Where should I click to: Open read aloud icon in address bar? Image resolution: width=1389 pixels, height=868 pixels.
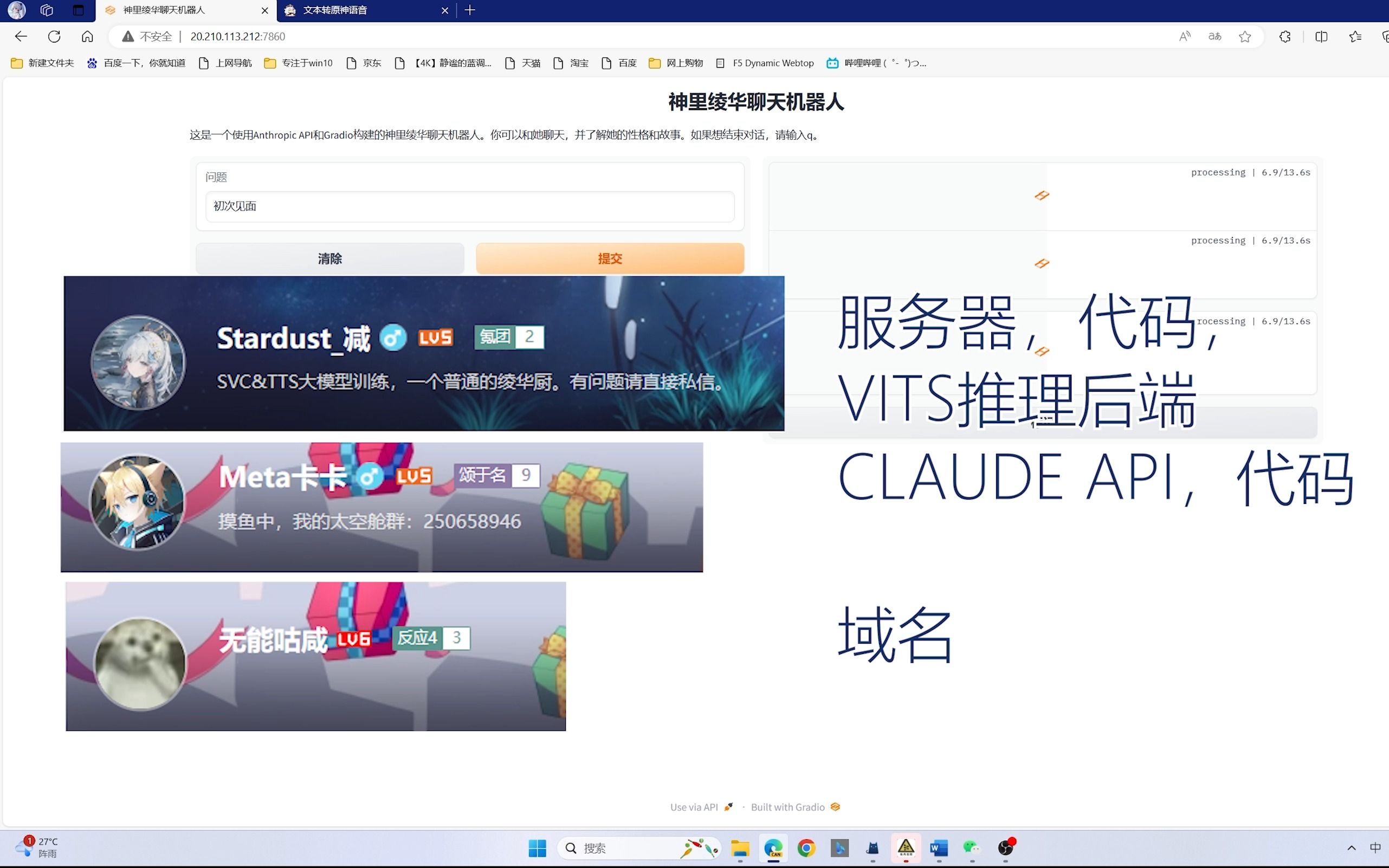(1185, 36)
